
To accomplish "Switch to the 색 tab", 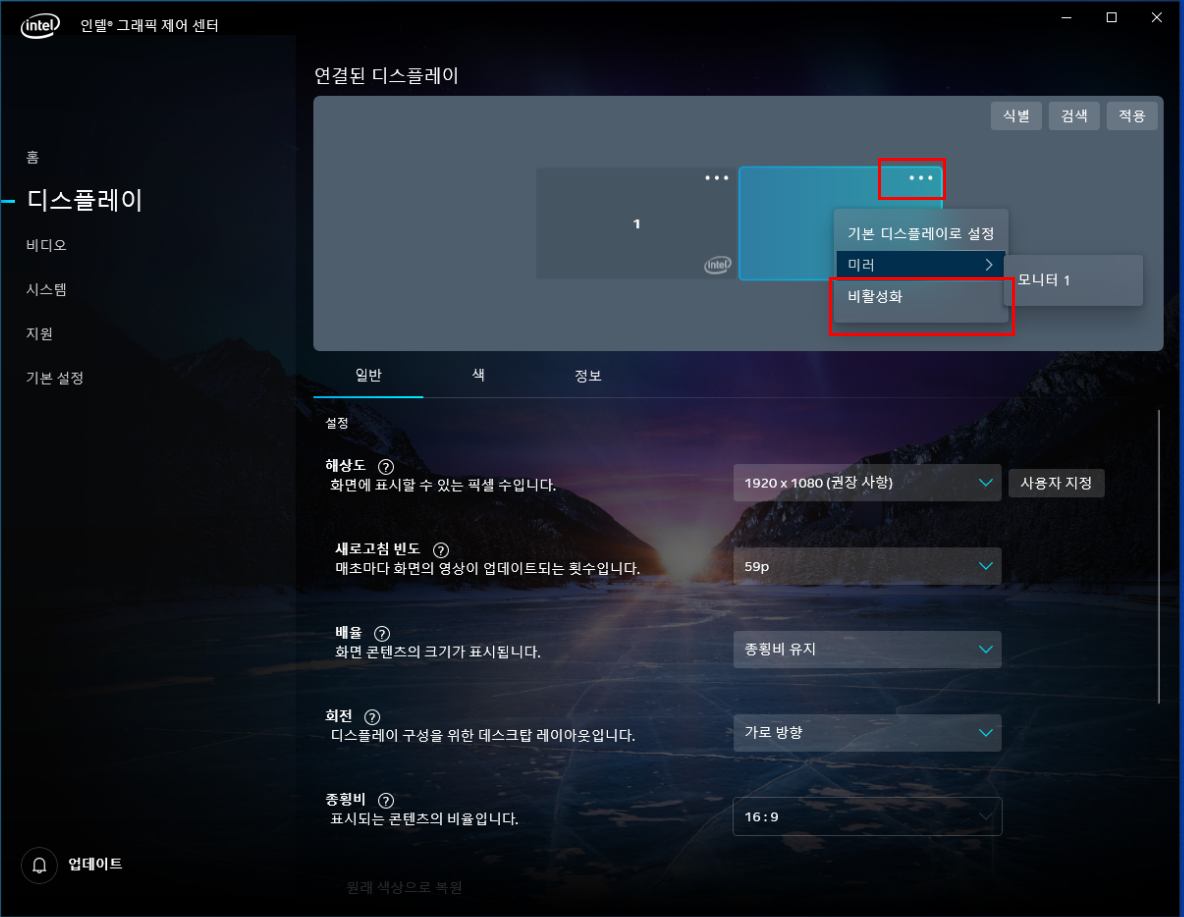I will point(478,375).
